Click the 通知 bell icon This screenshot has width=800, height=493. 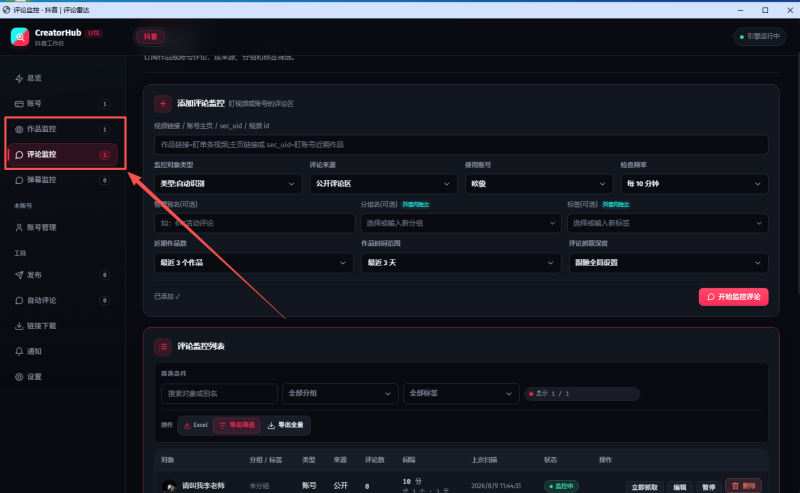19,352
